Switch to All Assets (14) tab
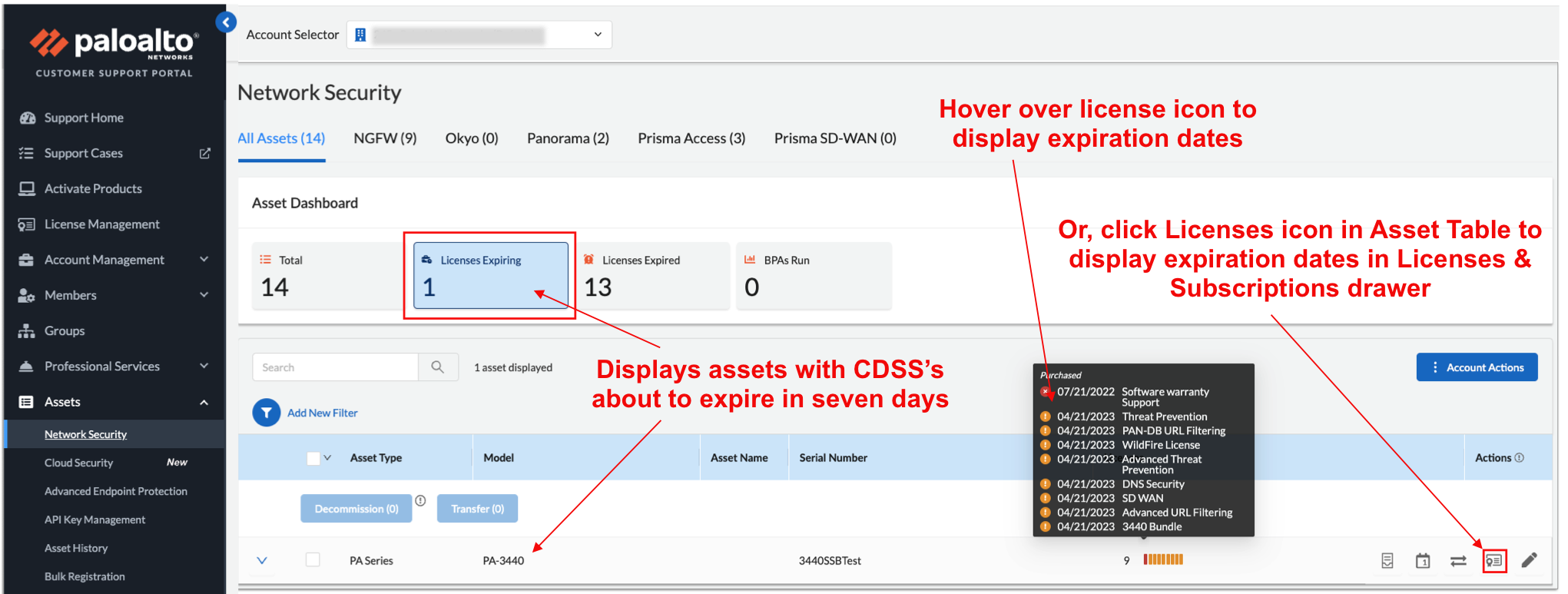This screenshot has width=1568, height=594. [x=281, y=138]
